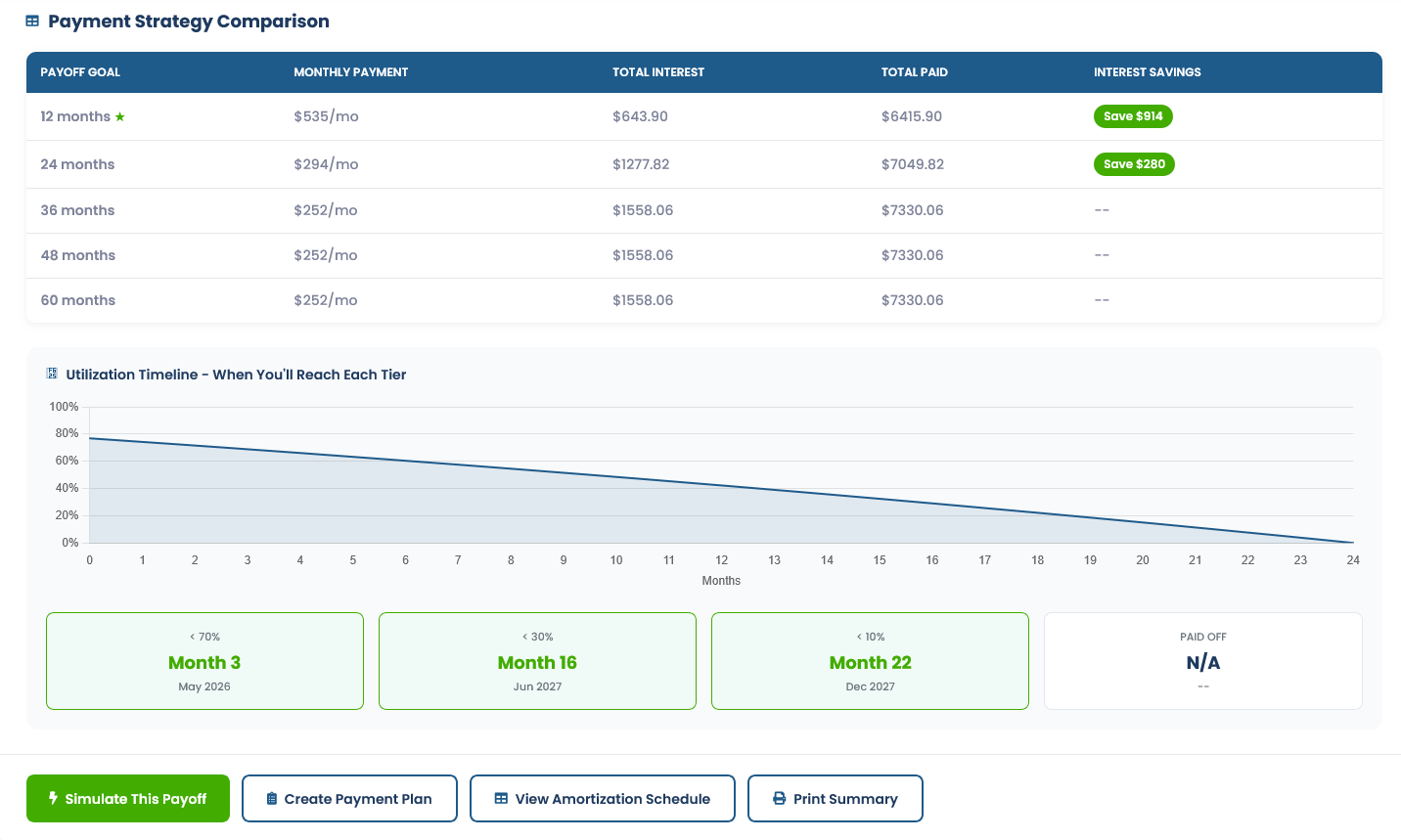The width and height of the screenshot is (1401, 840).
Task: Open the View Amortization Schedule button
Action: [602, 798]
